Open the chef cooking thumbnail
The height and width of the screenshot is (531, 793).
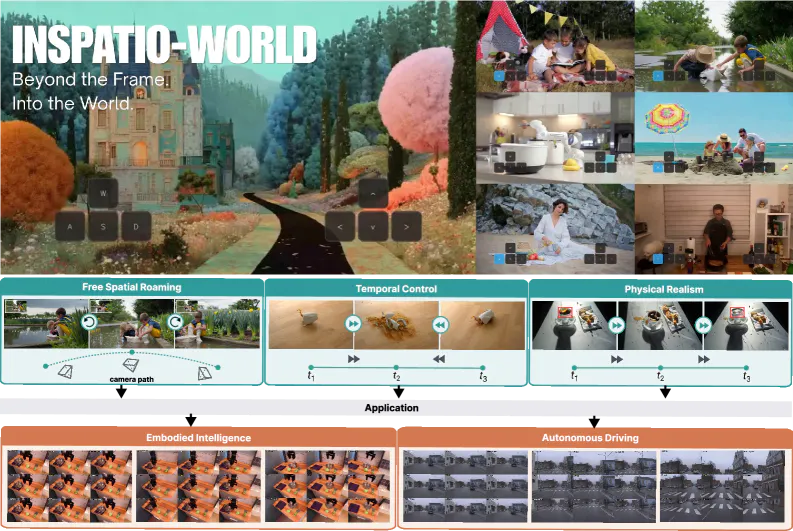pos(714,229)
